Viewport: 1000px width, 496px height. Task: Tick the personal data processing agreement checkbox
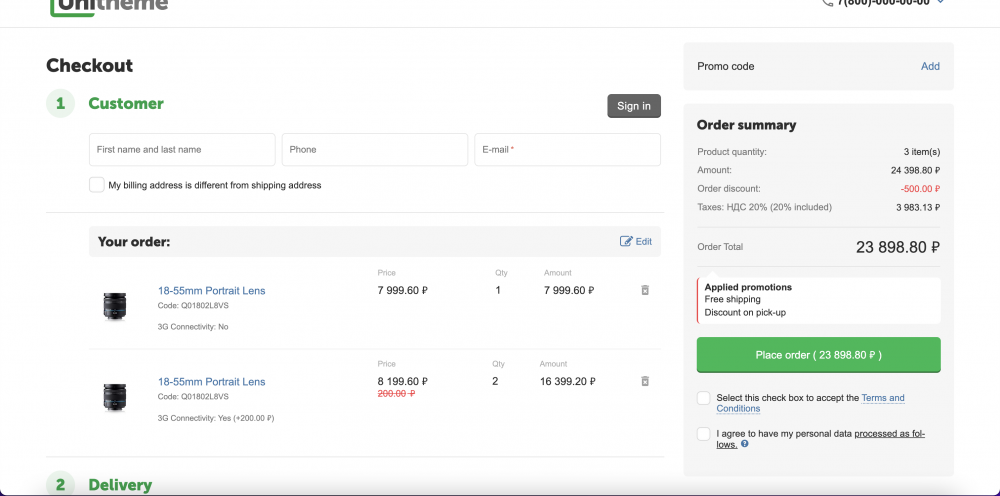click(705, 434)
